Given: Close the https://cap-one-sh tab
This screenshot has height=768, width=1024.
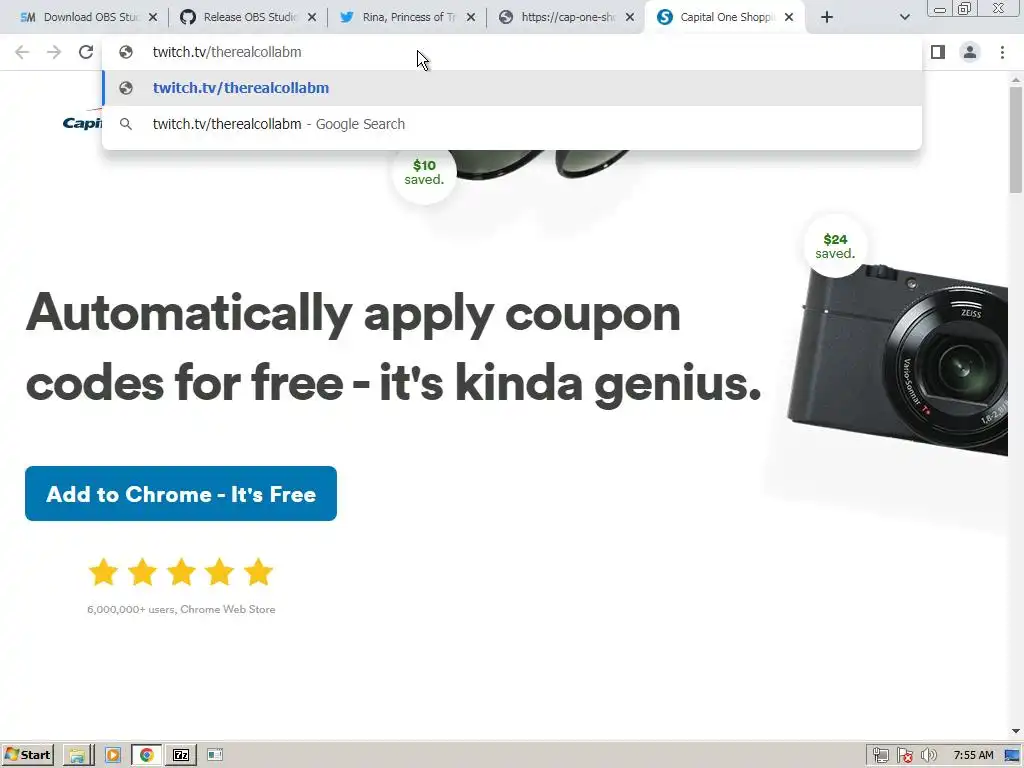Looking at the screenshot, I should 630,18.
